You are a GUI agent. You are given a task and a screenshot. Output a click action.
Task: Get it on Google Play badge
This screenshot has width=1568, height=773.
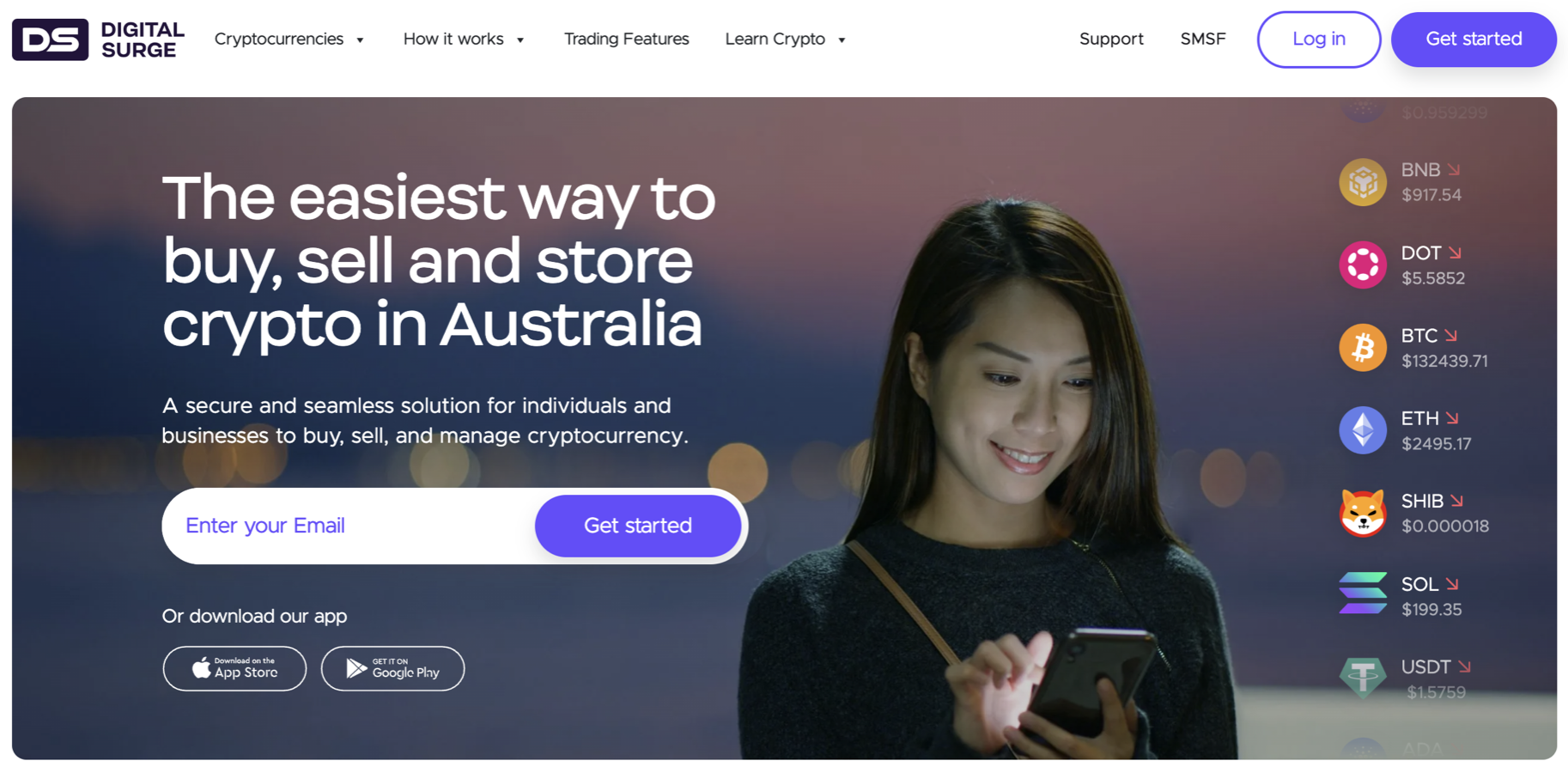click(392, 668)
